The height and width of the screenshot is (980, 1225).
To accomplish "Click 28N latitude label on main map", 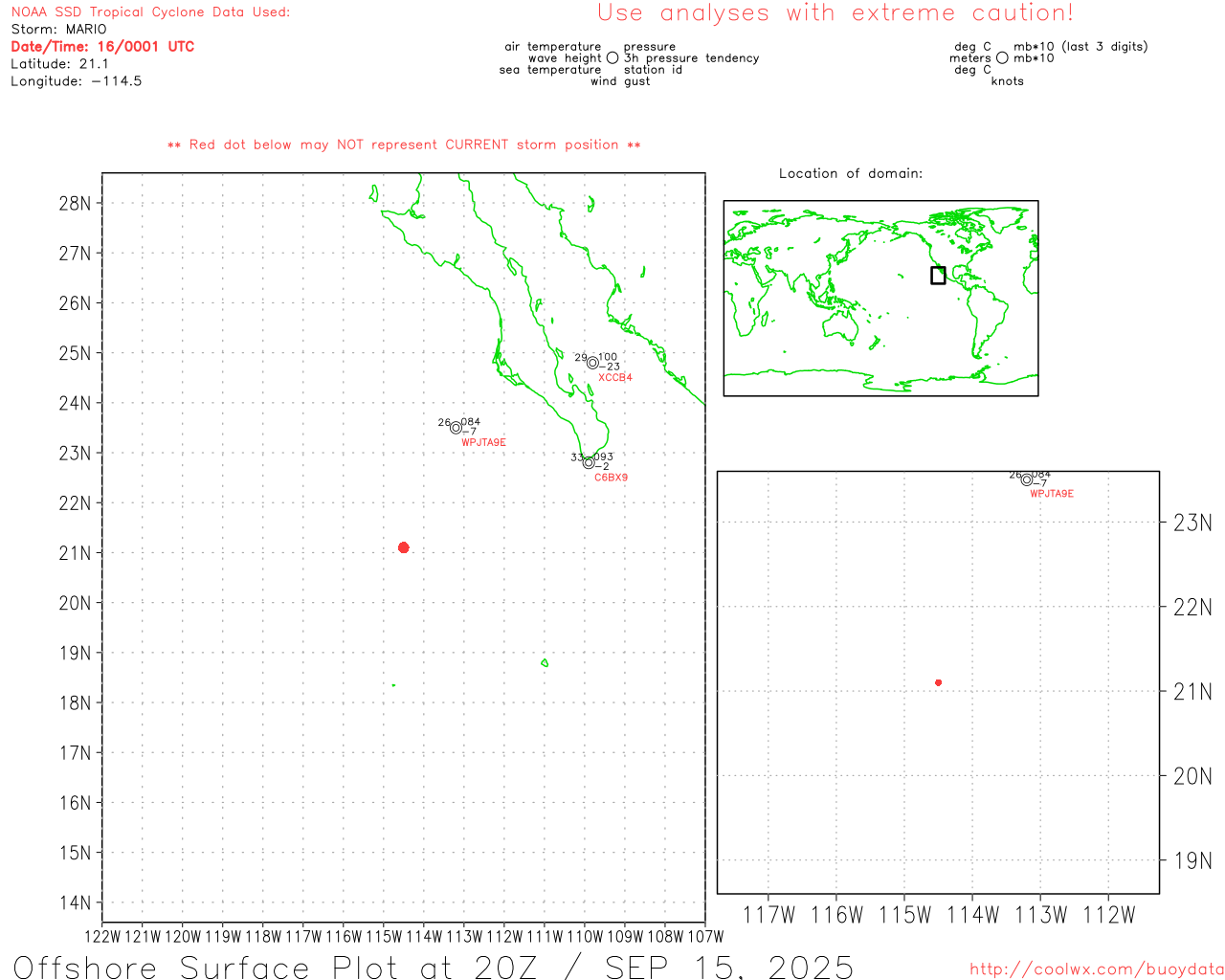I will 75,203.
